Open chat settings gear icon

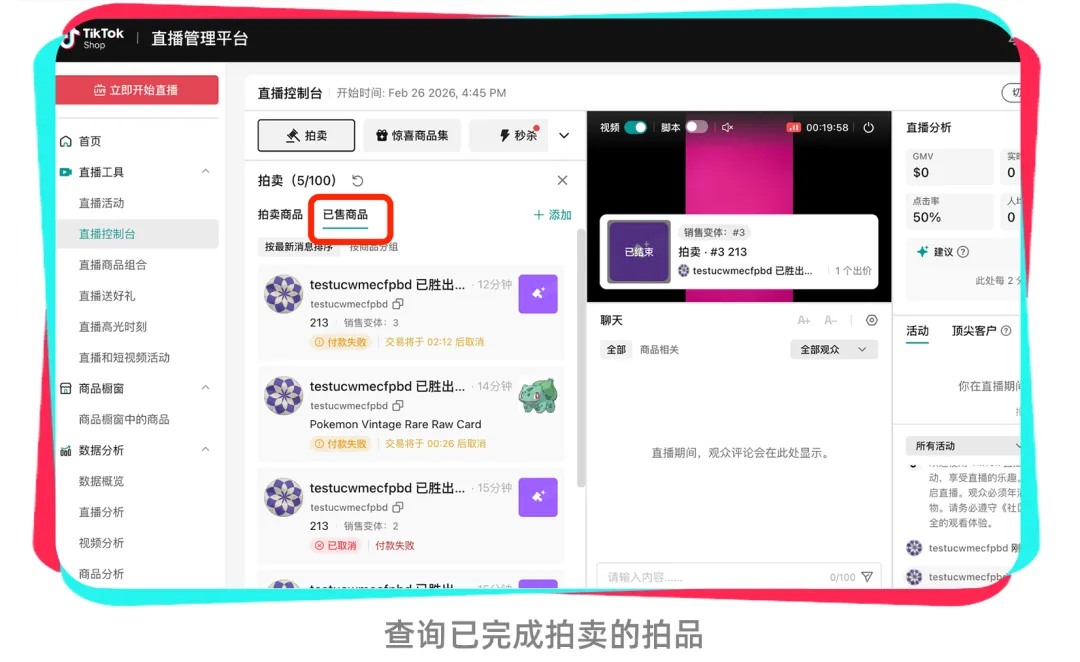tap(871, 320)
